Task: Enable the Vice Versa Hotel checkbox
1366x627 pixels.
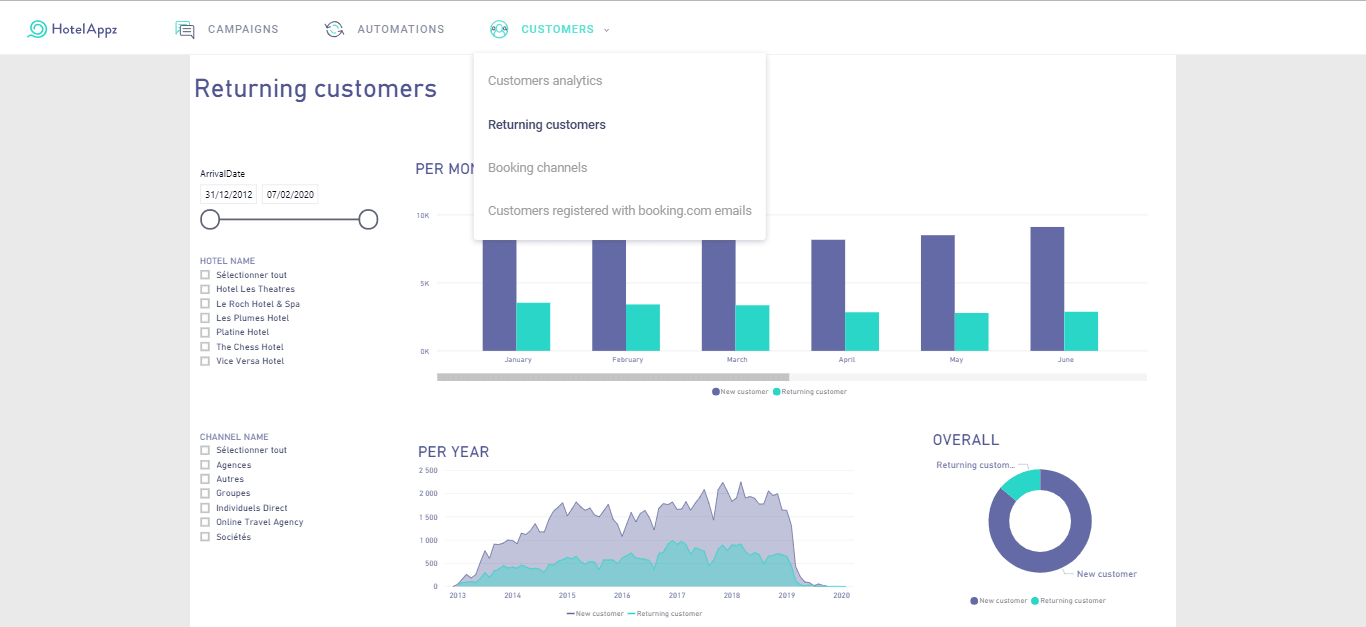Action: coord(205,361)
